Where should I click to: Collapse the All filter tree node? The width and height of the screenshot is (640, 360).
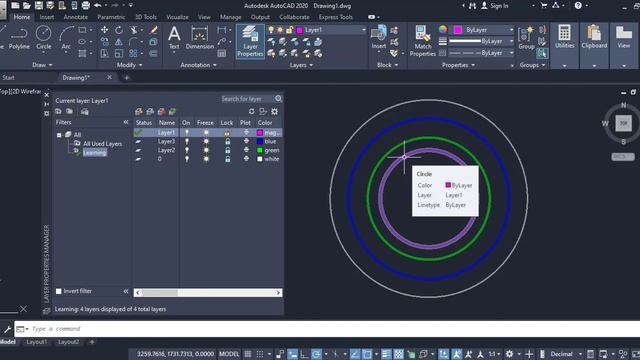[x=59, y=135]
